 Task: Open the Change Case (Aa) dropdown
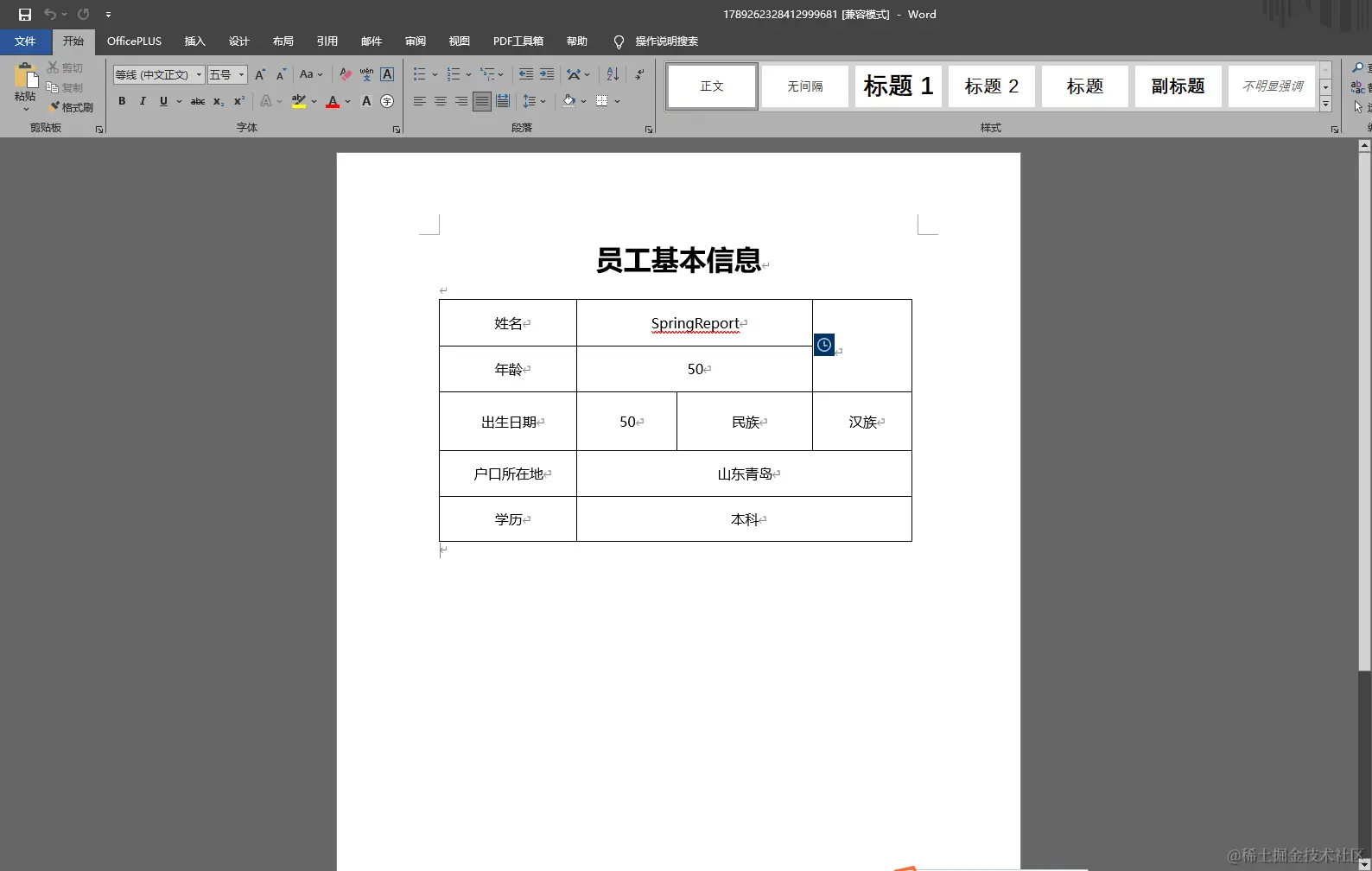coord(311,74)
